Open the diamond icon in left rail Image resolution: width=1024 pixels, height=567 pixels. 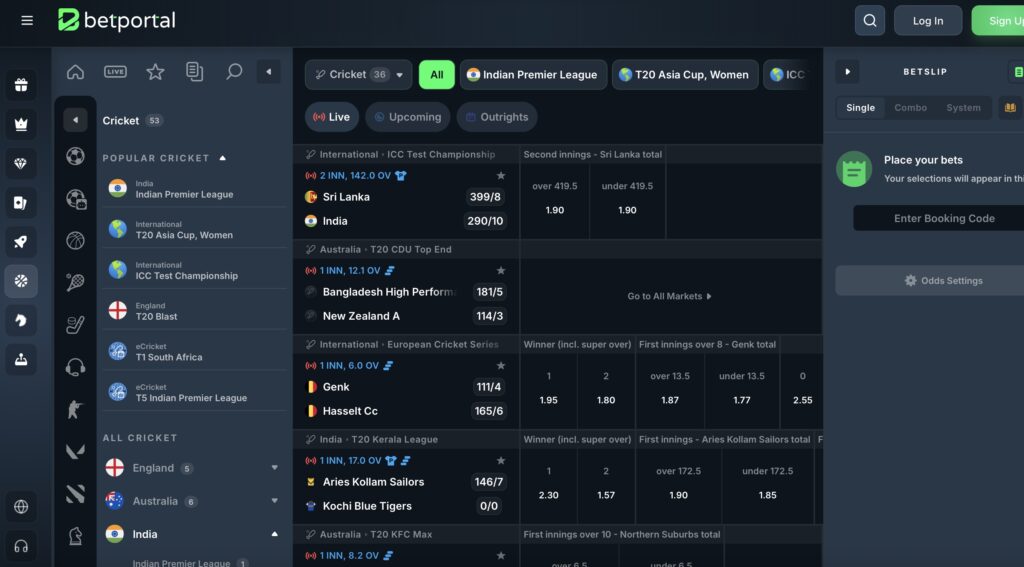pos(21,163)
